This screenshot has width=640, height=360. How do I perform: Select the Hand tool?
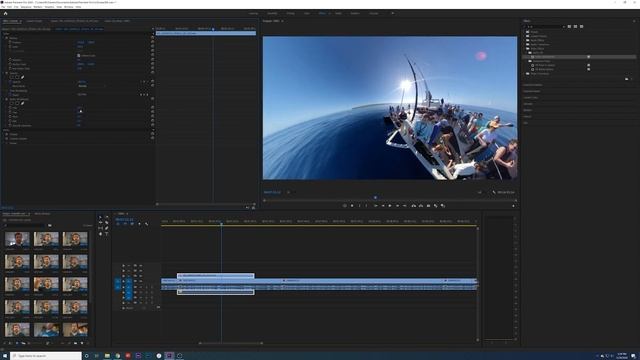tap(100, 234)
